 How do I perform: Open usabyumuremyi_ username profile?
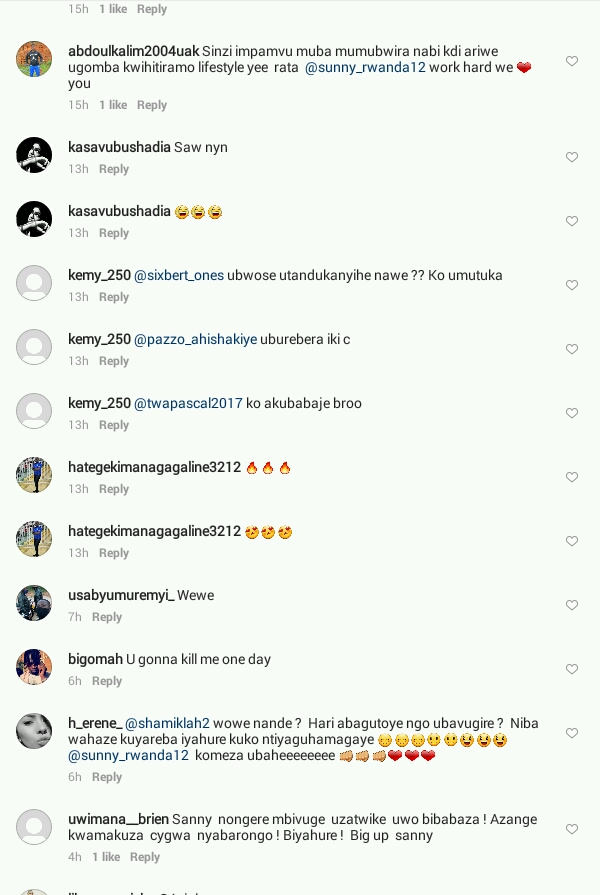pyautogui.click(x=121, y=595)
